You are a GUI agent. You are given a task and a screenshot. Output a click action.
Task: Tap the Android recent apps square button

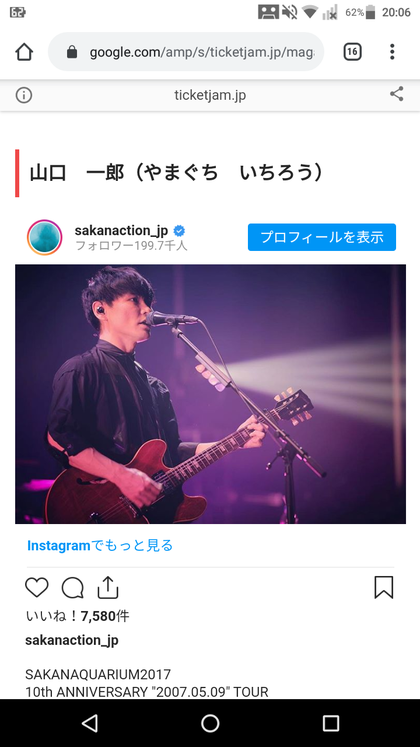(330, 723)
